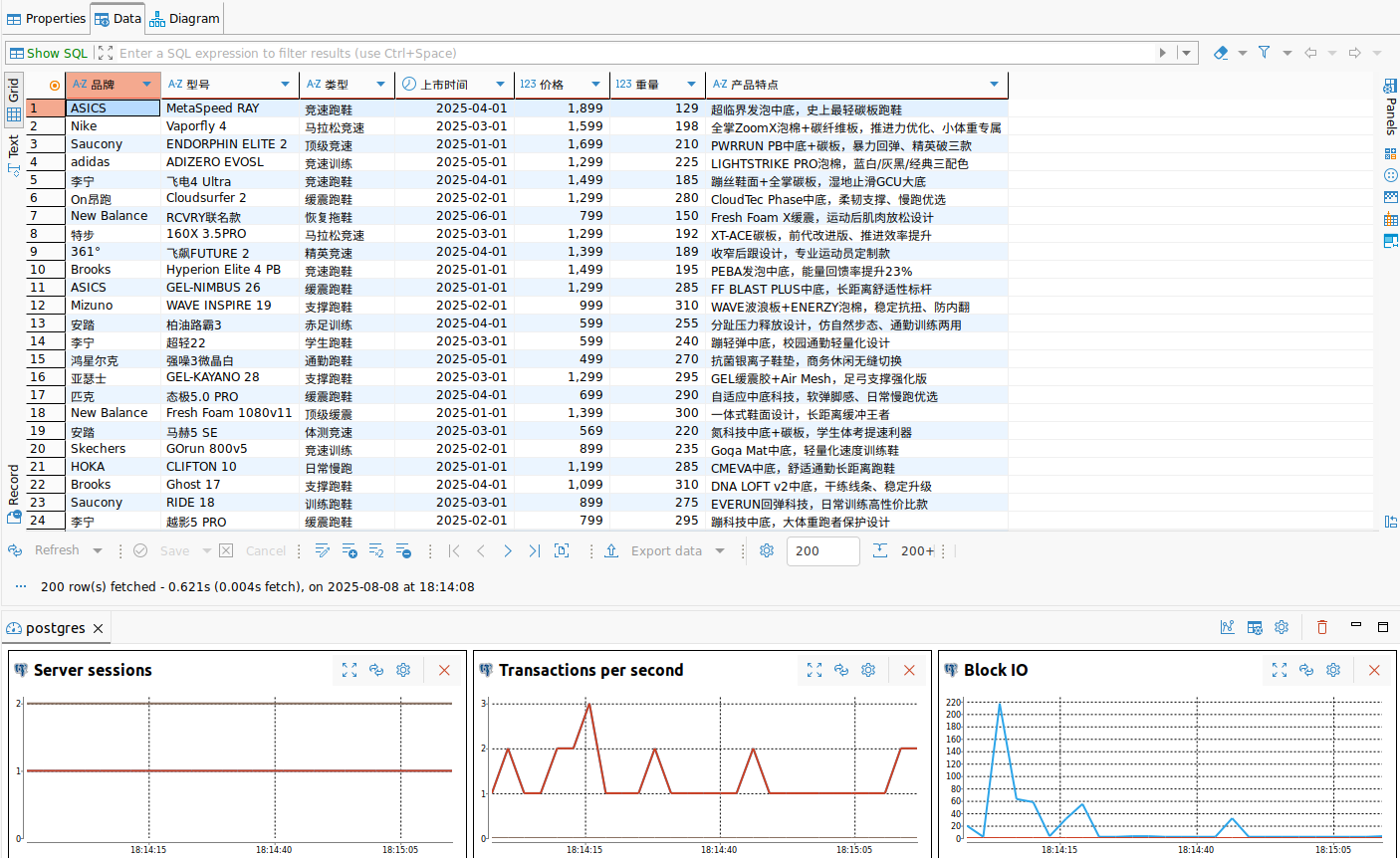The image size is (1400, 858).
Task: Click the dashboard toolbar settings gear
Action: [1282, 627]
